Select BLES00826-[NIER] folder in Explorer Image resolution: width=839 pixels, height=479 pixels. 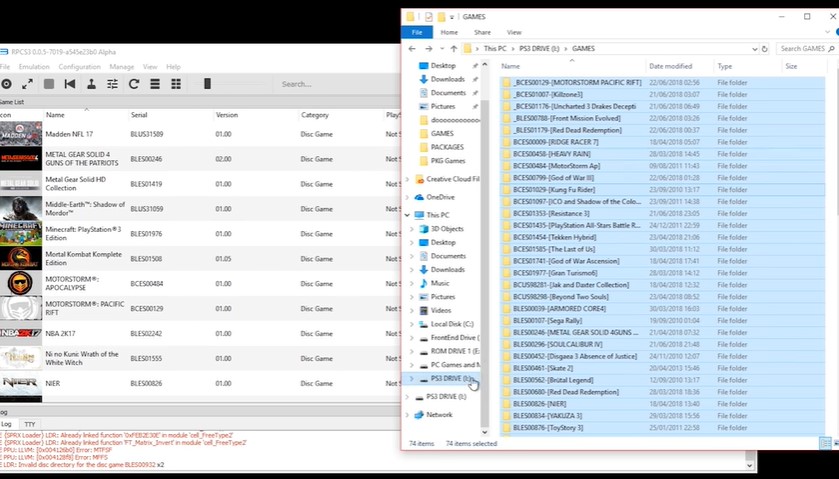(539, 404)
